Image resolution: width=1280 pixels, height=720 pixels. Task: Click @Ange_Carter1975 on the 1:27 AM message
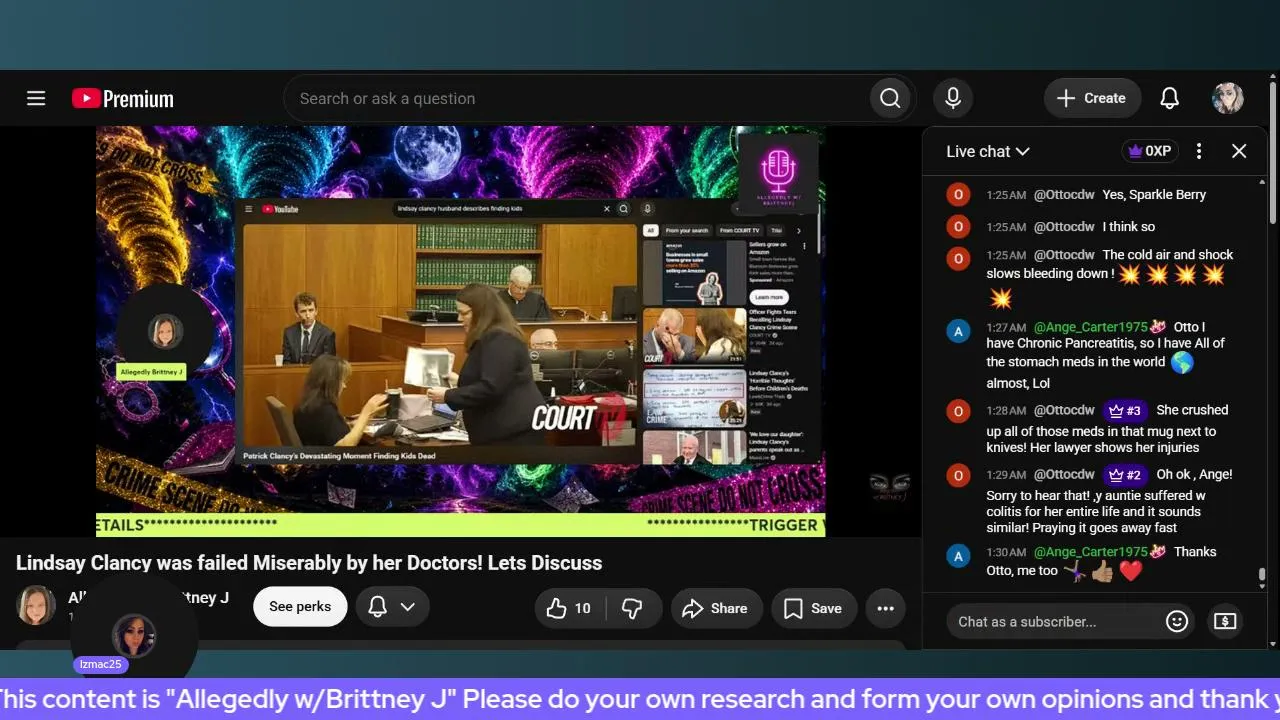tap(1091, 327)
